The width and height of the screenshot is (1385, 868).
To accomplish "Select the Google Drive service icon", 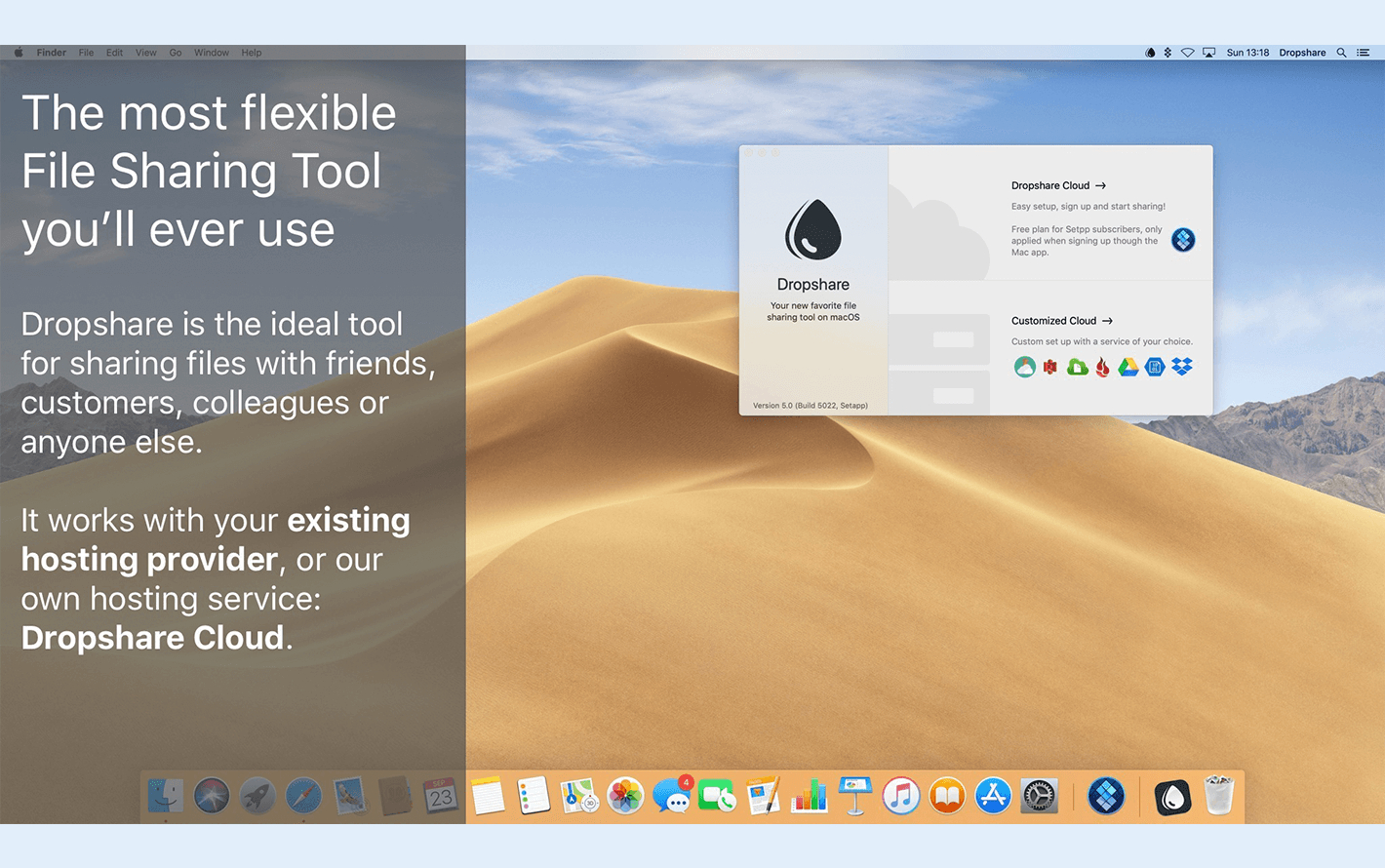I will pos(1128,368).
